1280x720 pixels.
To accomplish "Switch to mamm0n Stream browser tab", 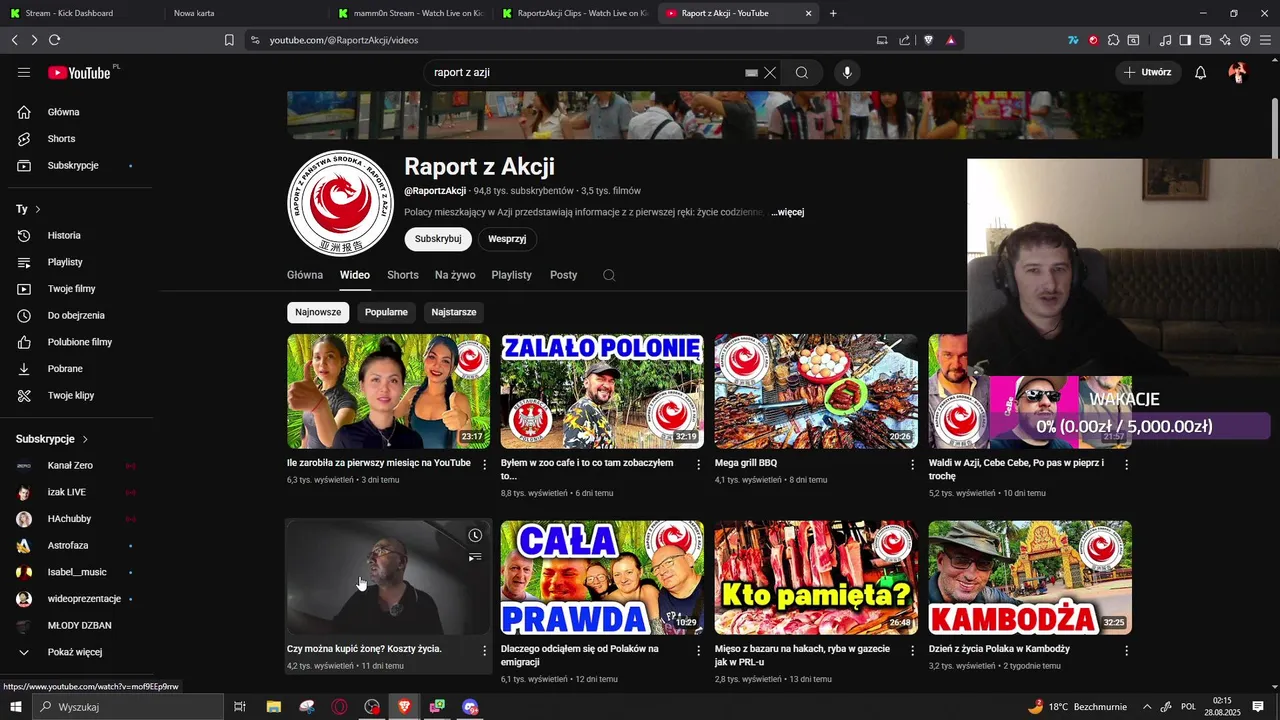I will (410, 13).
